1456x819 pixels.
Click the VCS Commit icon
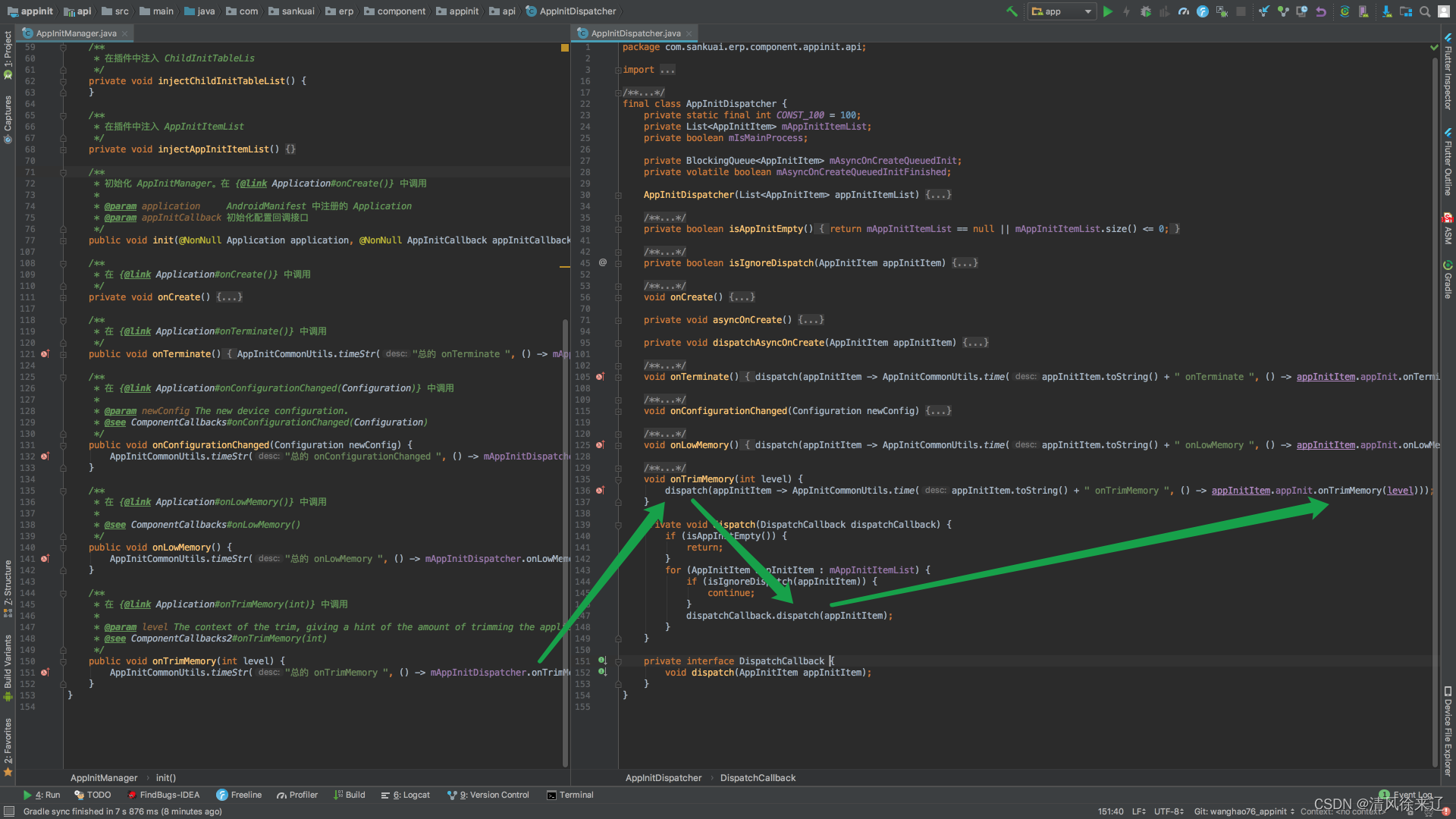click(x=1283, y=11)
